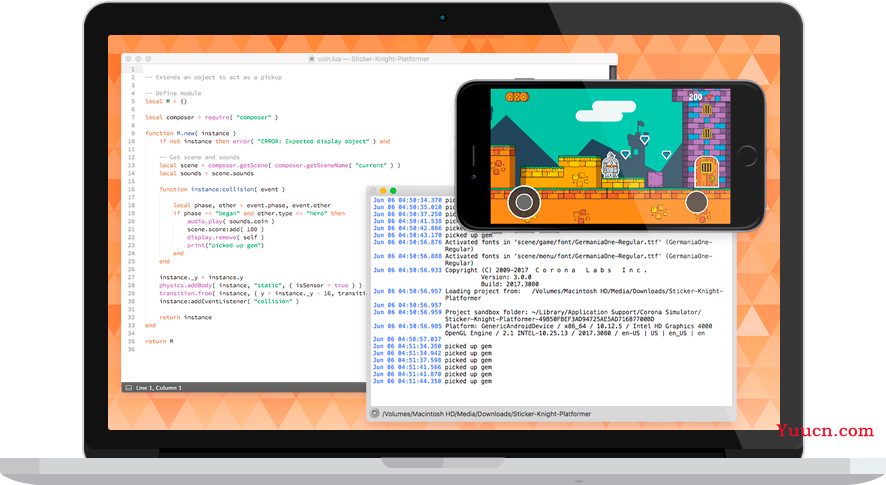
Task: Click line number 36 in the editor gutter
Action: click(x=131, y=349)
